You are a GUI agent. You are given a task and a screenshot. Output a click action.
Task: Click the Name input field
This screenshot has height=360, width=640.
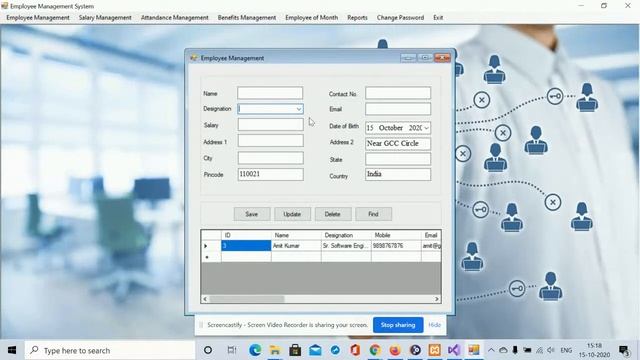click(270, 93)
